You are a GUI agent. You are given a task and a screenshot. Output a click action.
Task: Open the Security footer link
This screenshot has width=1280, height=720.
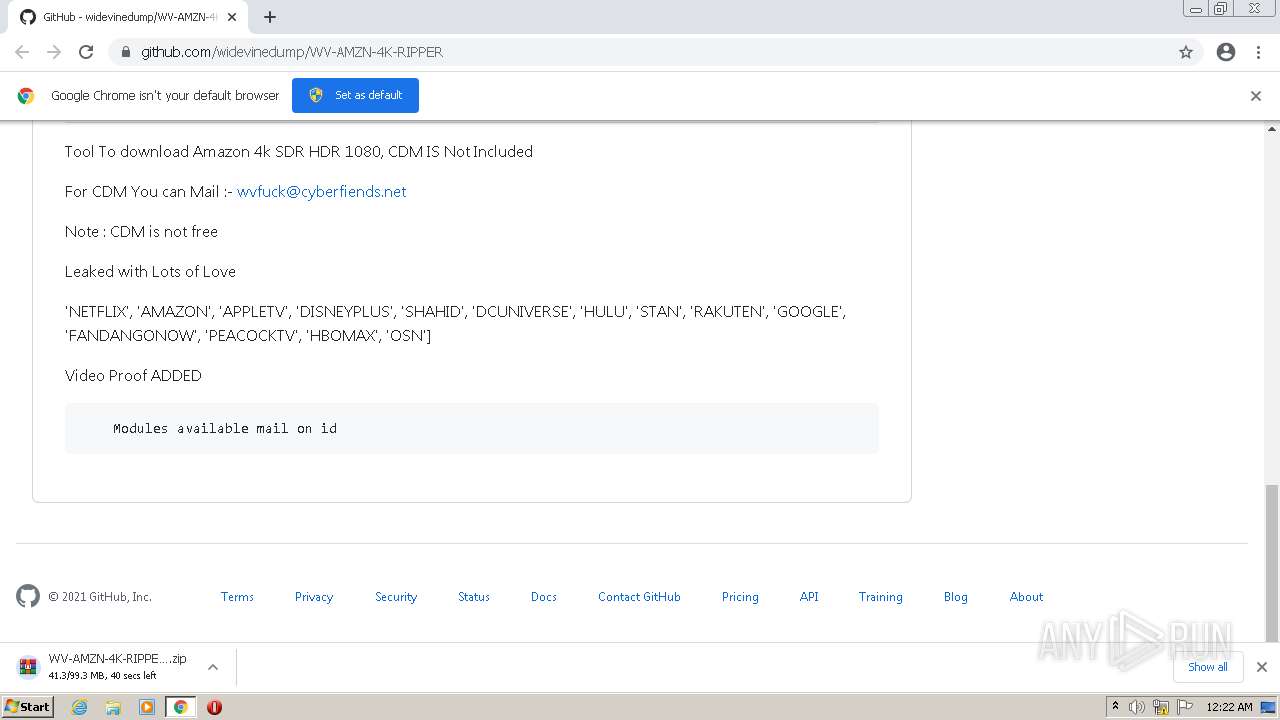tap(396, 597)
